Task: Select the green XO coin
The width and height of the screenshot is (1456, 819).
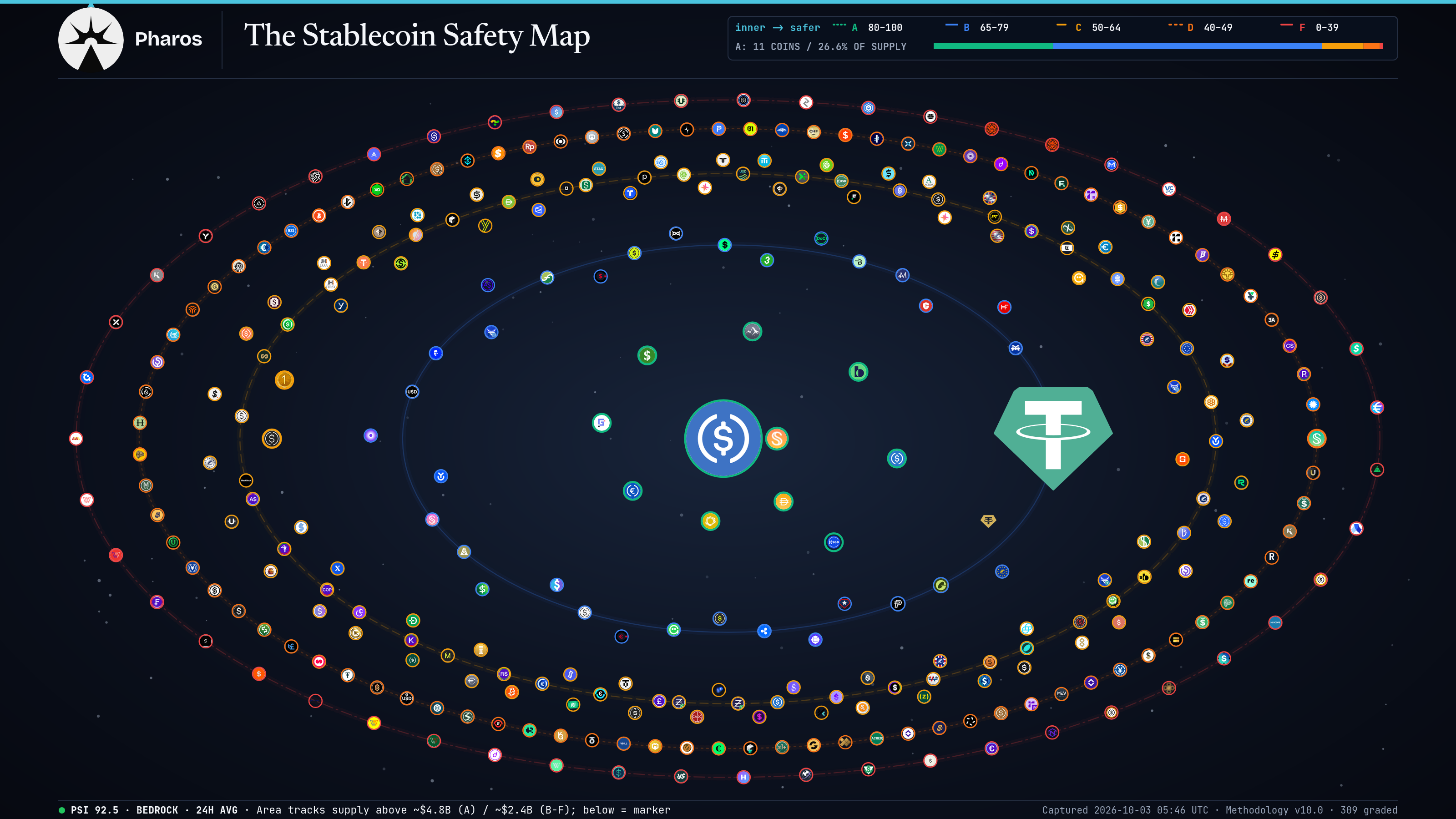Action: 377,190
